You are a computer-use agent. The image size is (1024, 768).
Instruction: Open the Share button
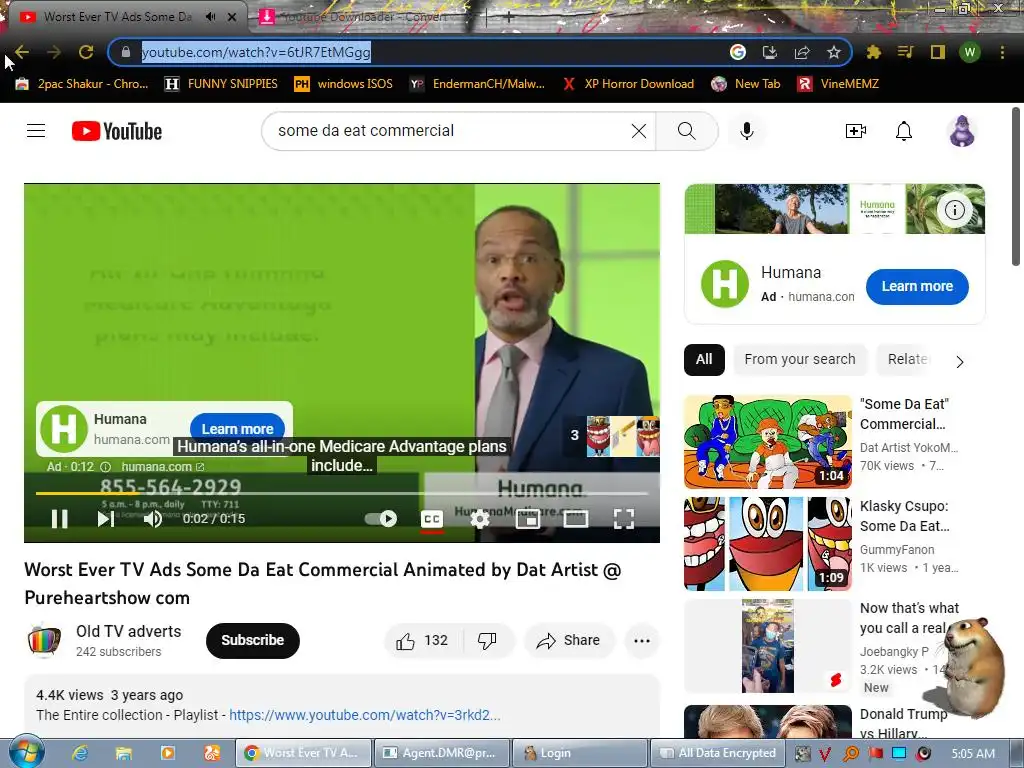pos(568,641)
